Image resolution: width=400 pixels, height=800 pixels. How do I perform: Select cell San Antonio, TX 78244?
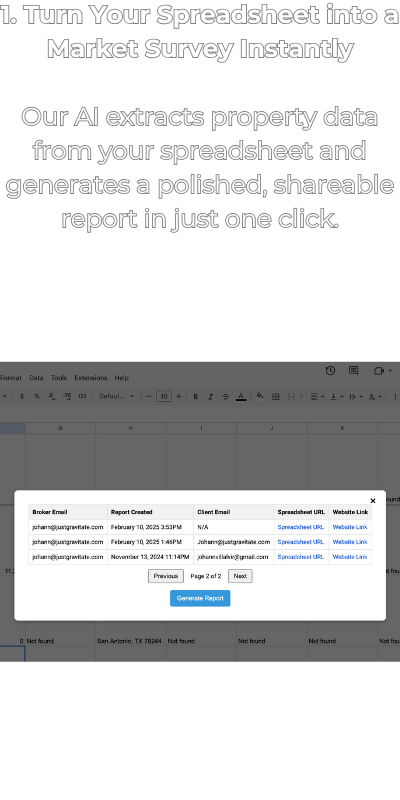pyautogui.click(x=131, y=641)
